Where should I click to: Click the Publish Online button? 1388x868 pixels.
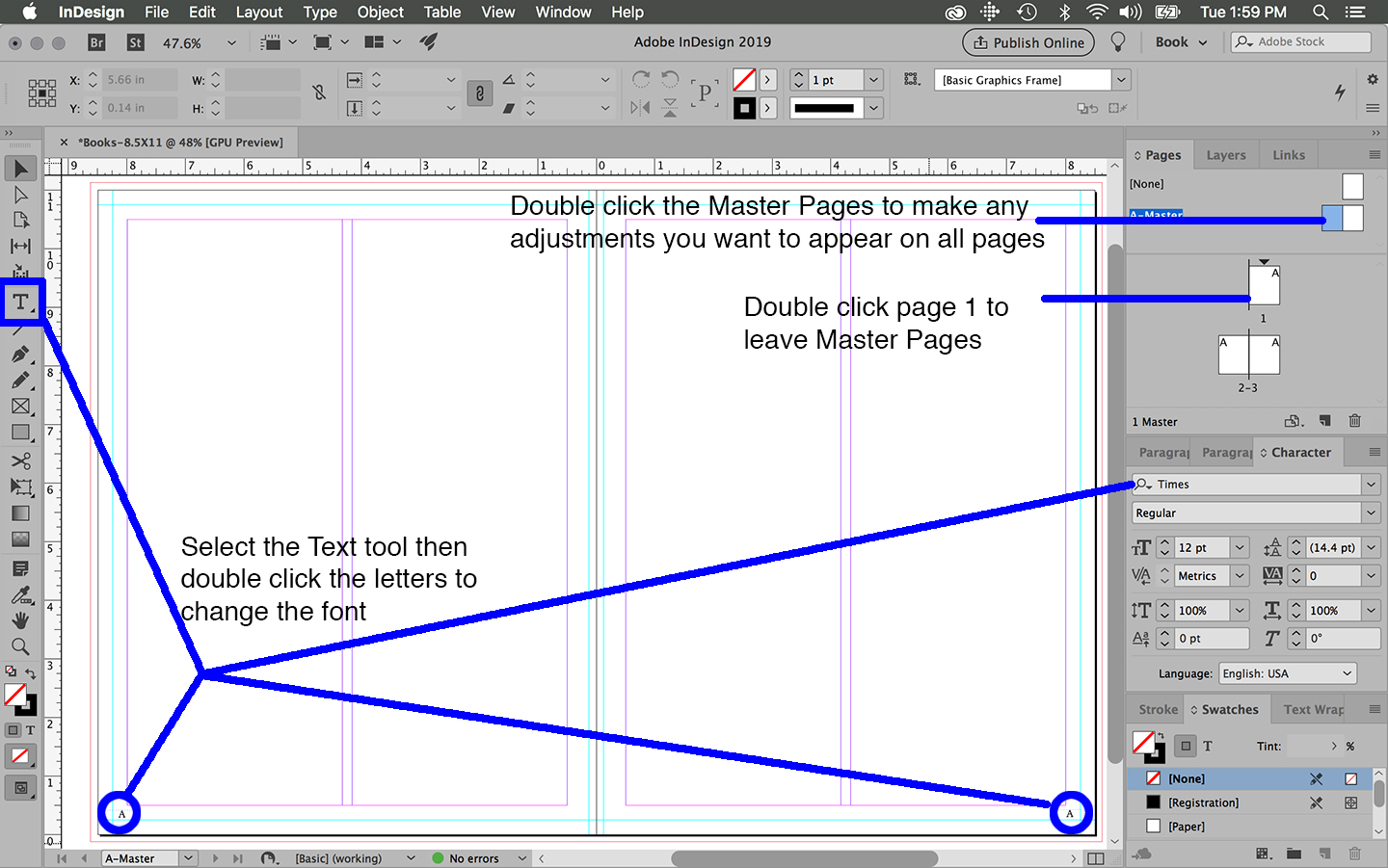pos(1028,42)
